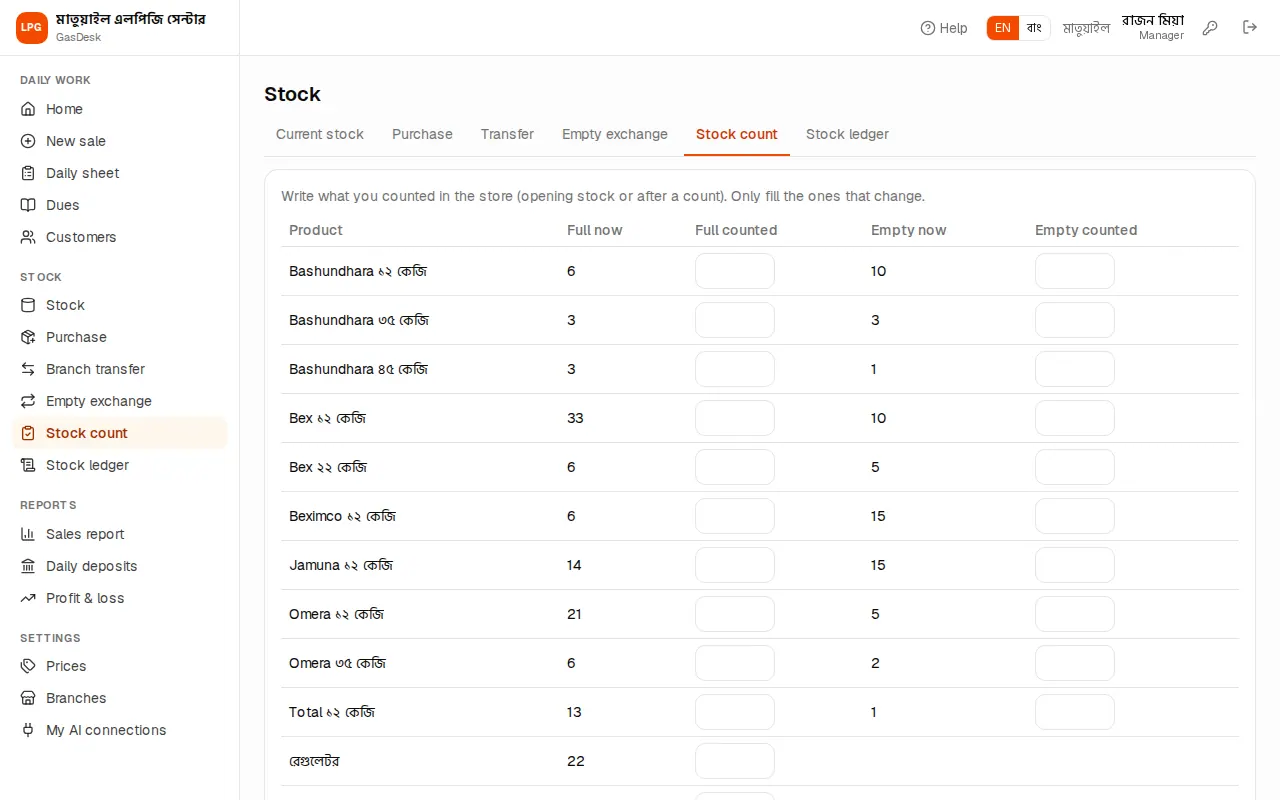Click the Empty counted column header
The image size is (1280, 800).
click(1086, 230)
